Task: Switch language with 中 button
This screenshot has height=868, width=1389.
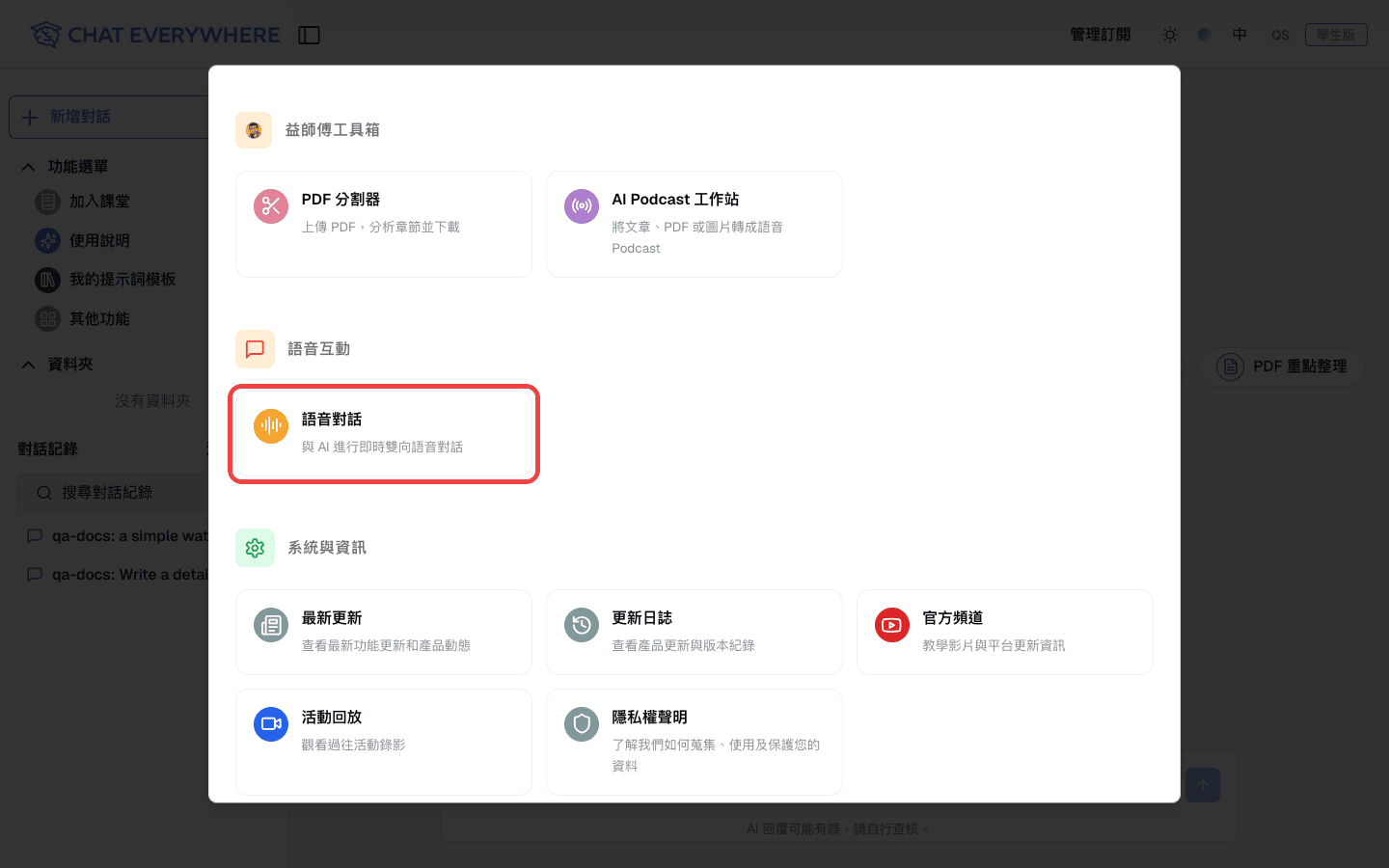Action: point(1239,35)
